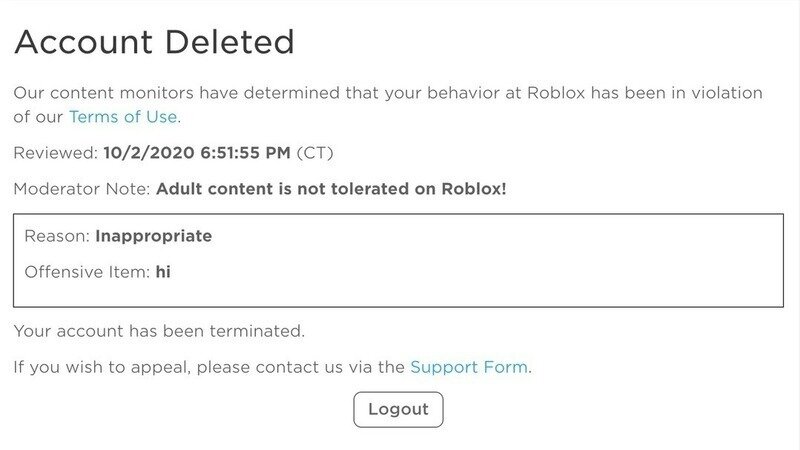Click the Account Deleted heading

[x=154, y=42]
